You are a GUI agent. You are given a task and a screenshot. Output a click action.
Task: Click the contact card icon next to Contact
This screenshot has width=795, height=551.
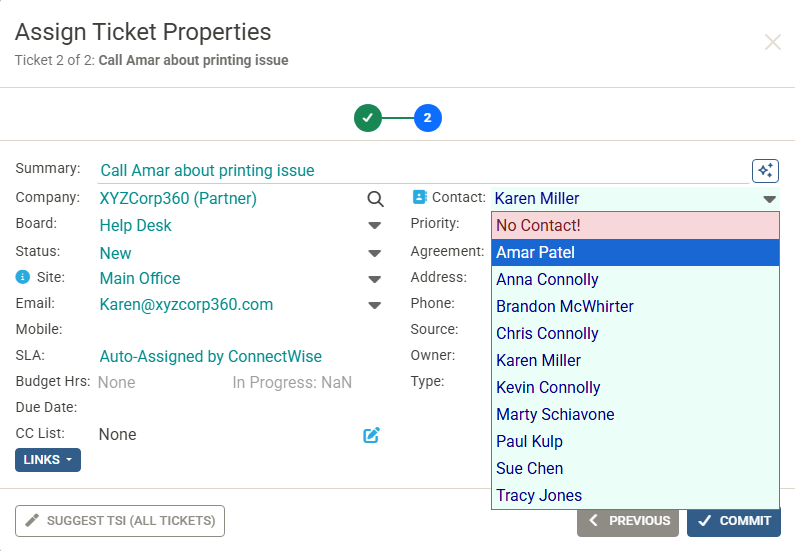419,197
